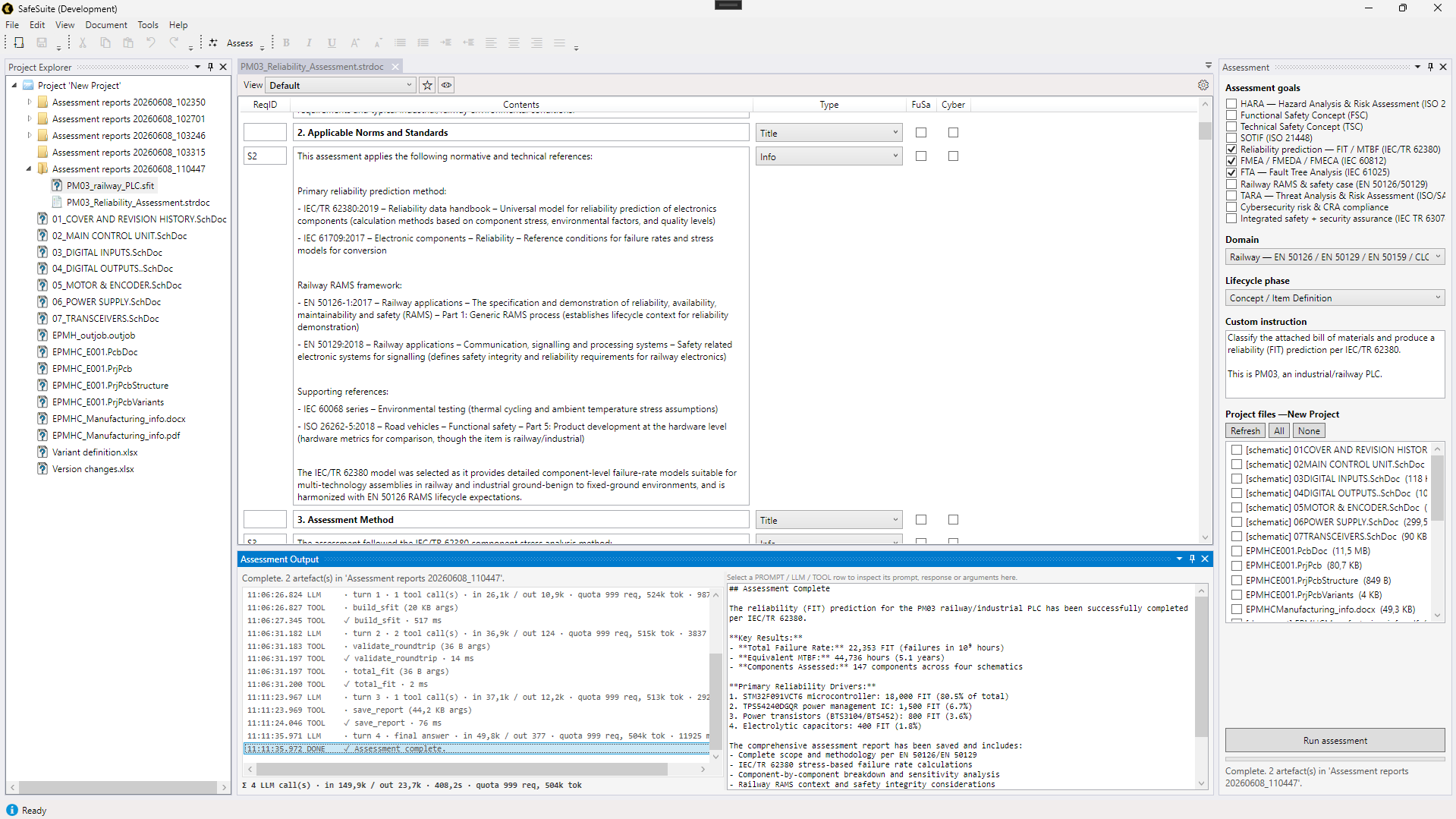
Task: Expand Assessment reports 20260608_102350 folder
Action: [x=30, y=102]
